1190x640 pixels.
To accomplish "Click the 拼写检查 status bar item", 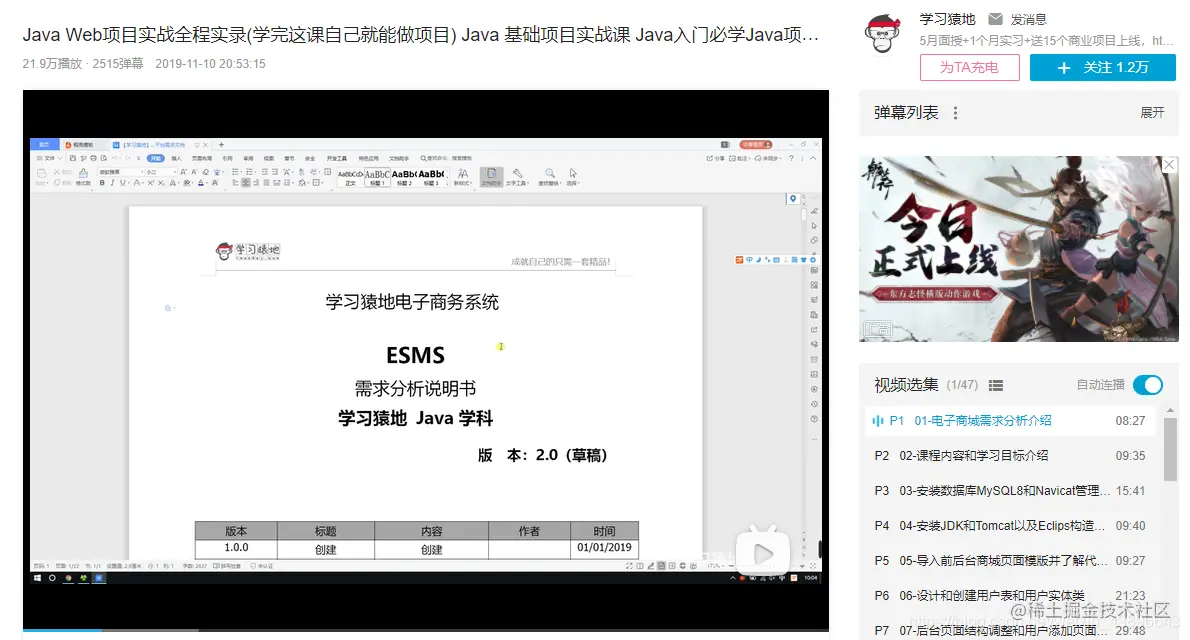I will click(x=227, y=566).
